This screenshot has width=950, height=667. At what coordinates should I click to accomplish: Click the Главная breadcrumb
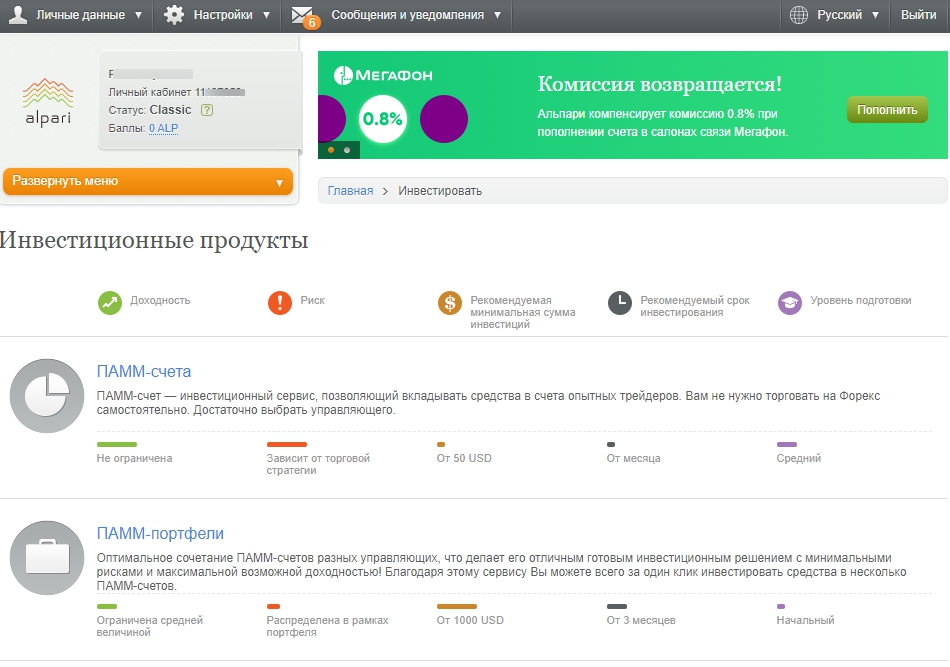[349, 189]
